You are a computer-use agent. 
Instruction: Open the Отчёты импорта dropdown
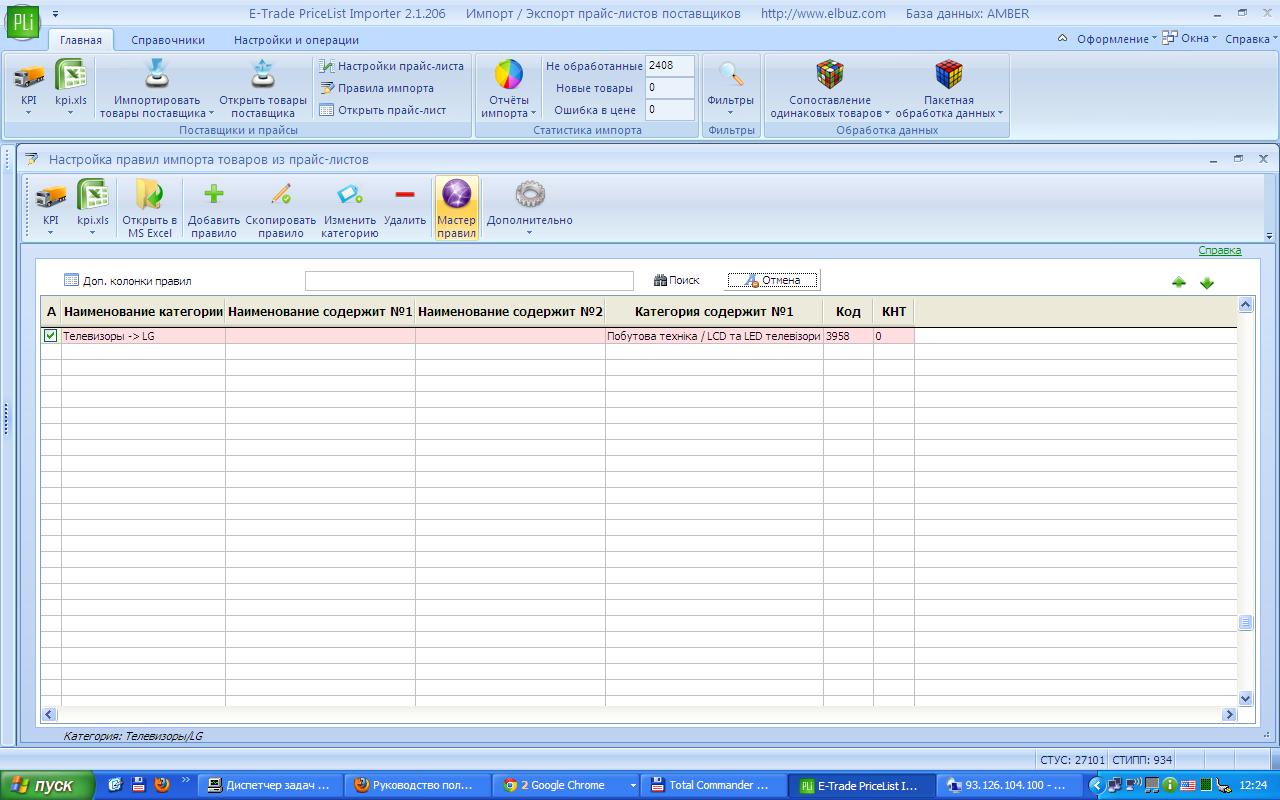click(x=509, y=88)
